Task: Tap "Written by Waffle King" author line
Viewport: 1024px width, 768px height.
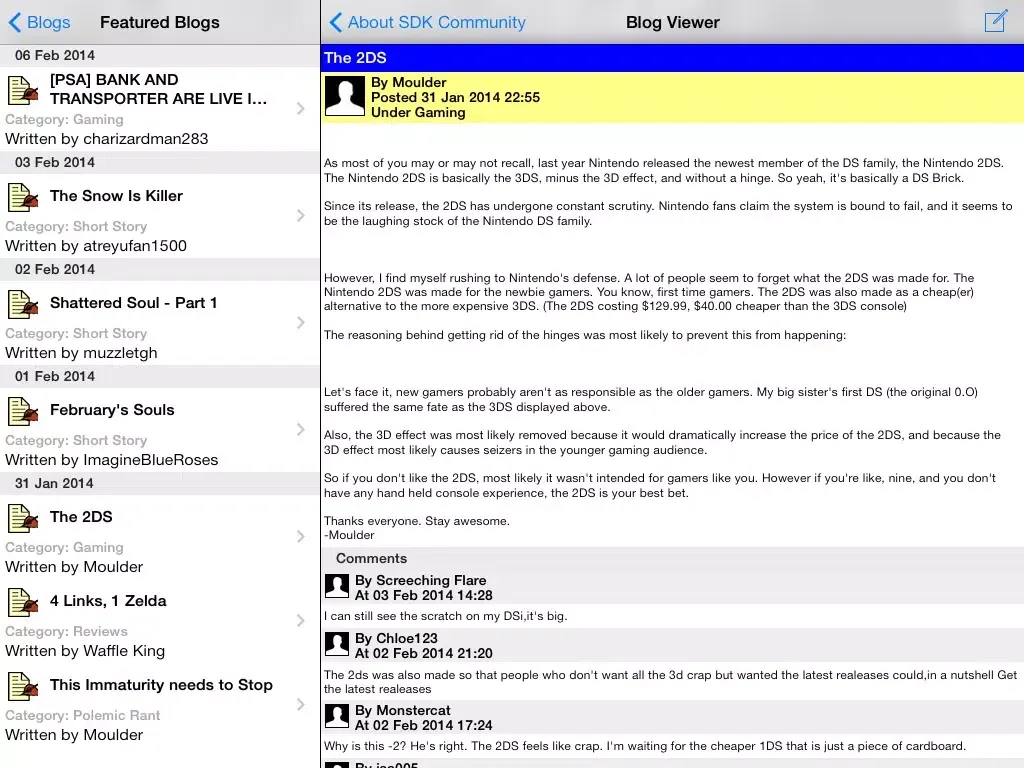Action: [85, 651]
